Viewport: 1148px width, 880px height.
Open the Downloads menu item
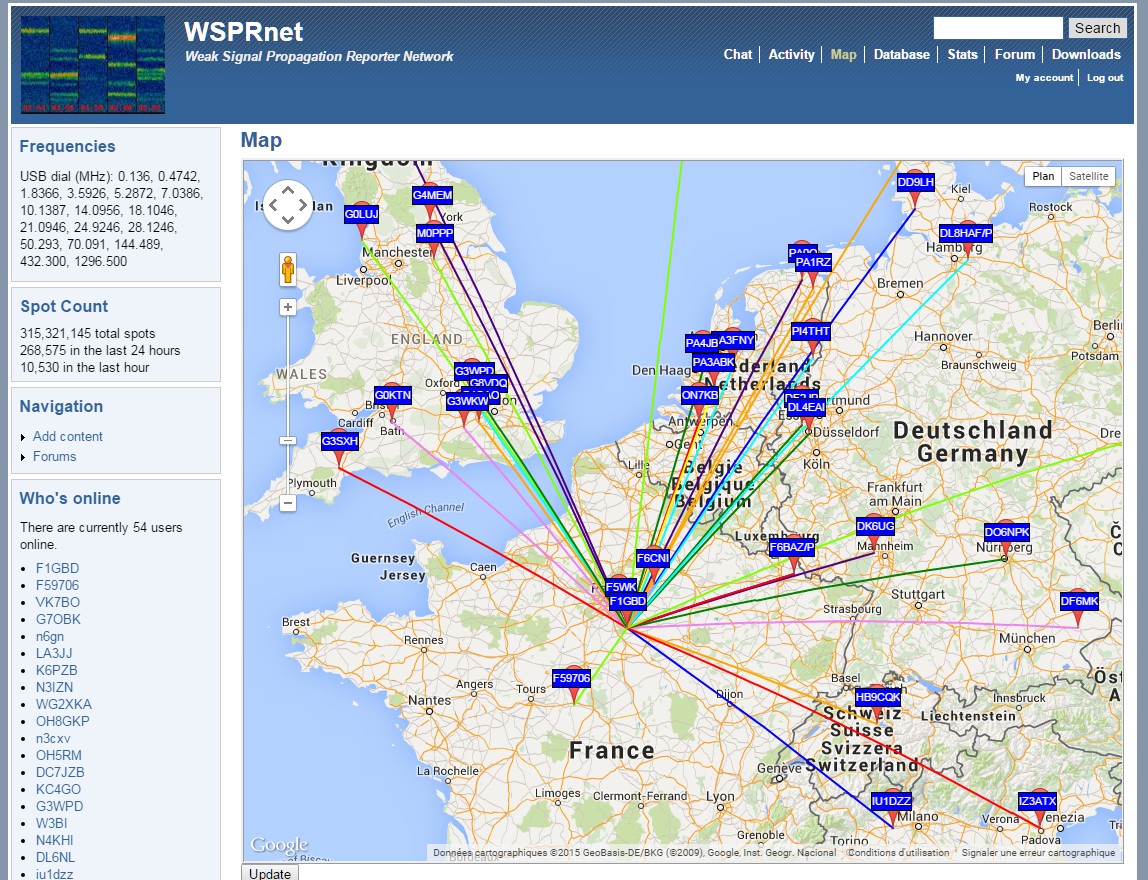pos(1086,54)
